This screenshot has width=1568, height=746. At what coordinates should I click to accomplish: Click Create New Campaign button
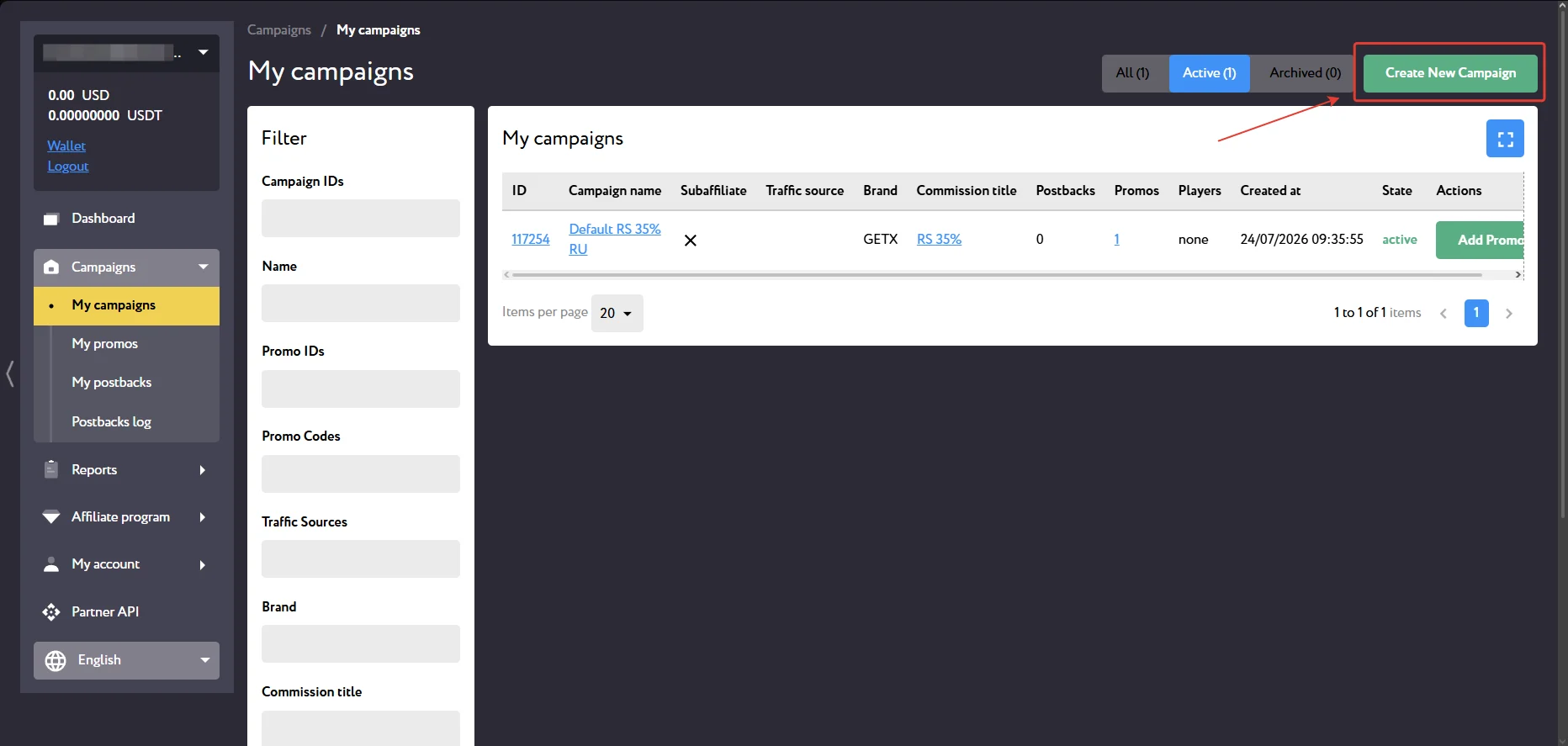click(x=1450, y=73)
